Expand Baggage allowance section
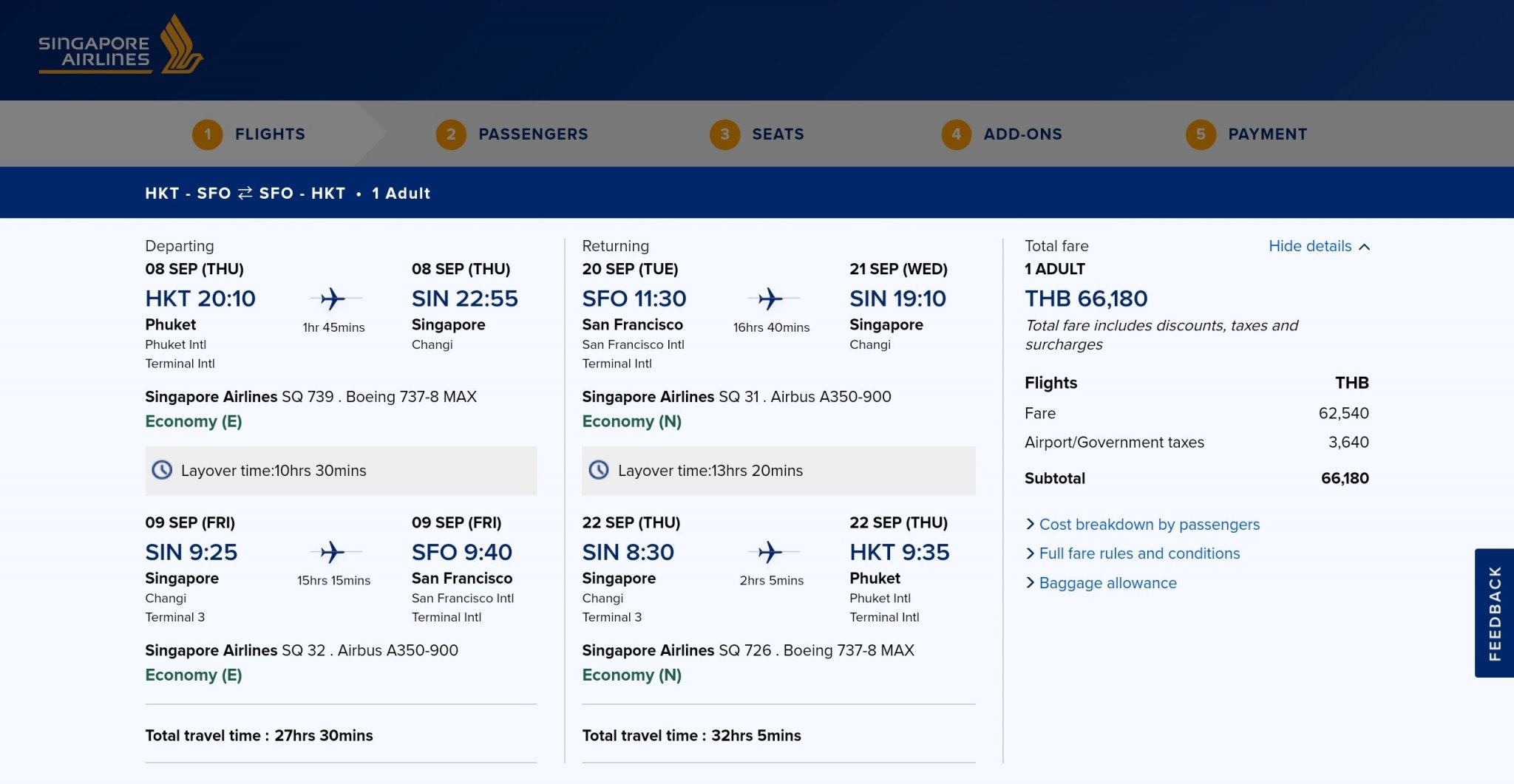This screenshot has height=784, width=1514. click(x=1107, y=583)
